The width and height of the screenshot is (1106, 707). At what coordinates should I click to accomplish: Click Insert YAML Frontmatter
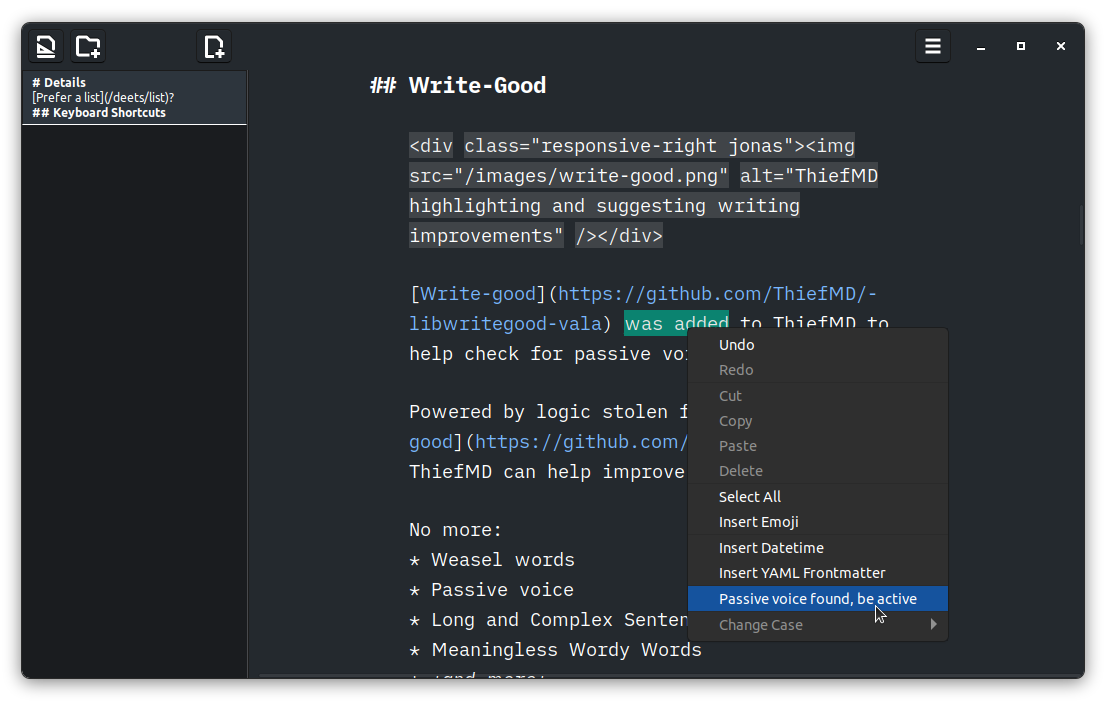point(802,572)
